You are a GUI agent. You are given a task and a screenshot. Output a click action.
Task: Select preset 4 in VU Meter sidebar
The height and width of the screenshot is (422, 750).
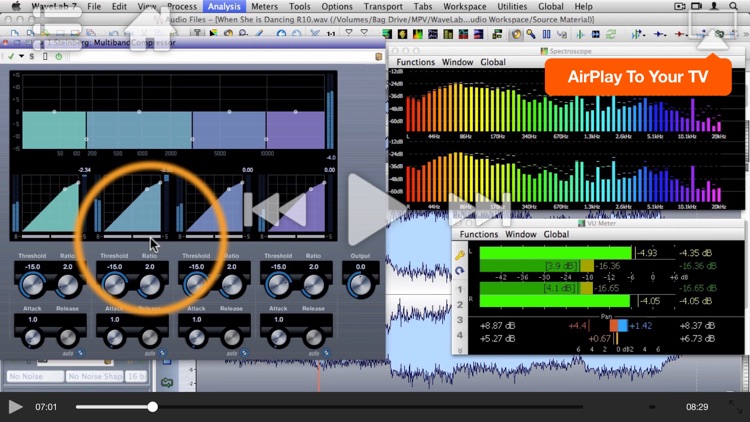460,335
